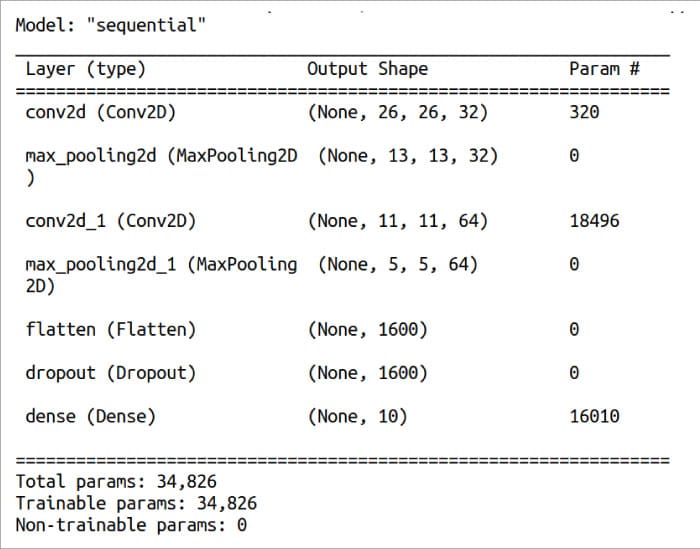Select the conv2d (Conv2D) layer name
Image resolution: width=700 pixels, height=549 pixels.
point(100,112)
